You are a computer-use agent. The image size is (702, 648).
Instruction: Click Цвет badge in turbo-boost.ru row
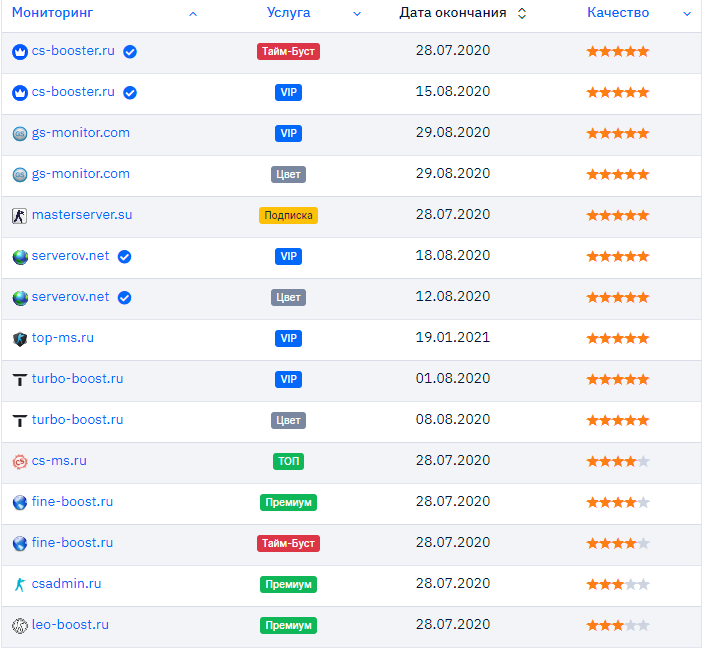click(288, 420)
